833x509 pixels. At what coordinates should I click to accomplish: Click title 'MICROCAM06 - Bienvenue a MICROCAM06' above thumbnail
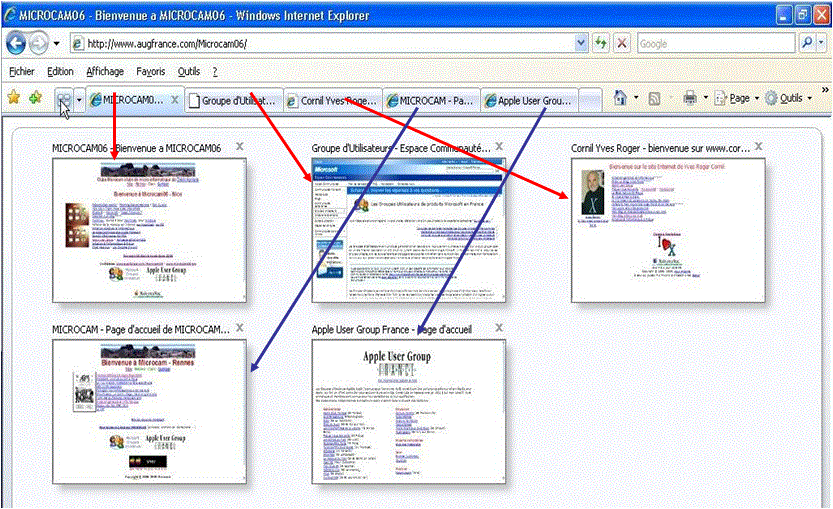137,148
